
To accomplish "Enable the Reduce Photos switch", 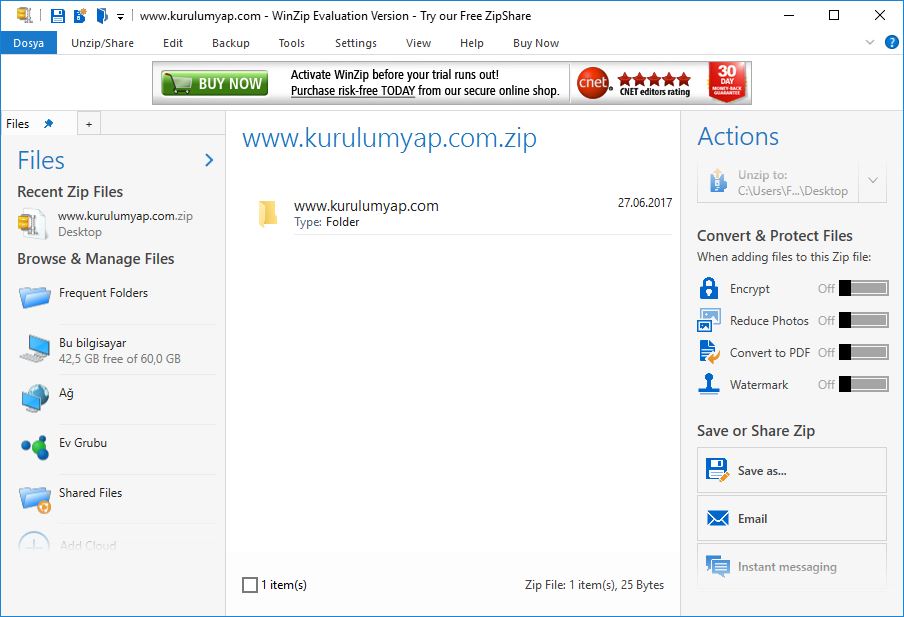I will [863, 320].
